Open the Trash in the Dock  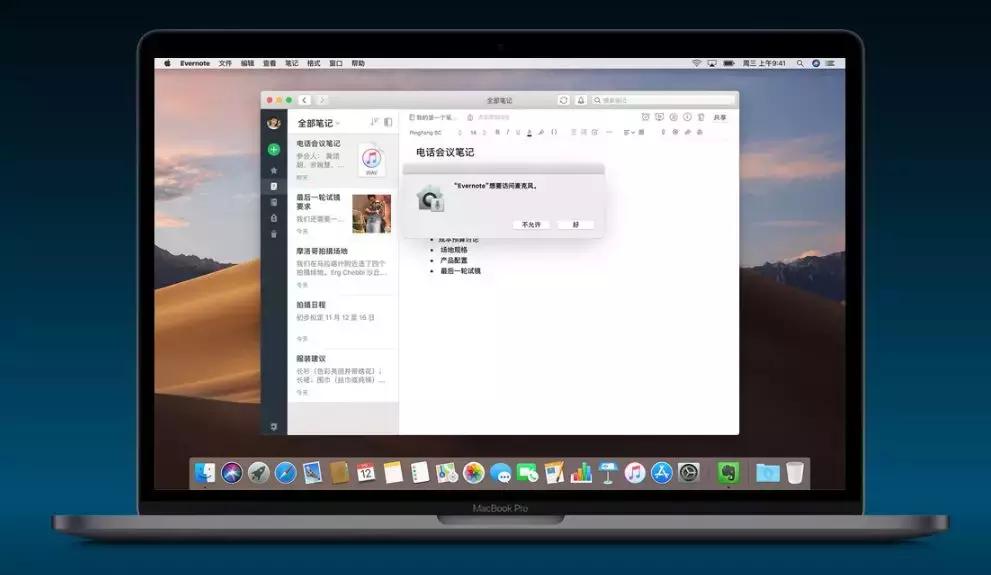(x=794, y=473)
